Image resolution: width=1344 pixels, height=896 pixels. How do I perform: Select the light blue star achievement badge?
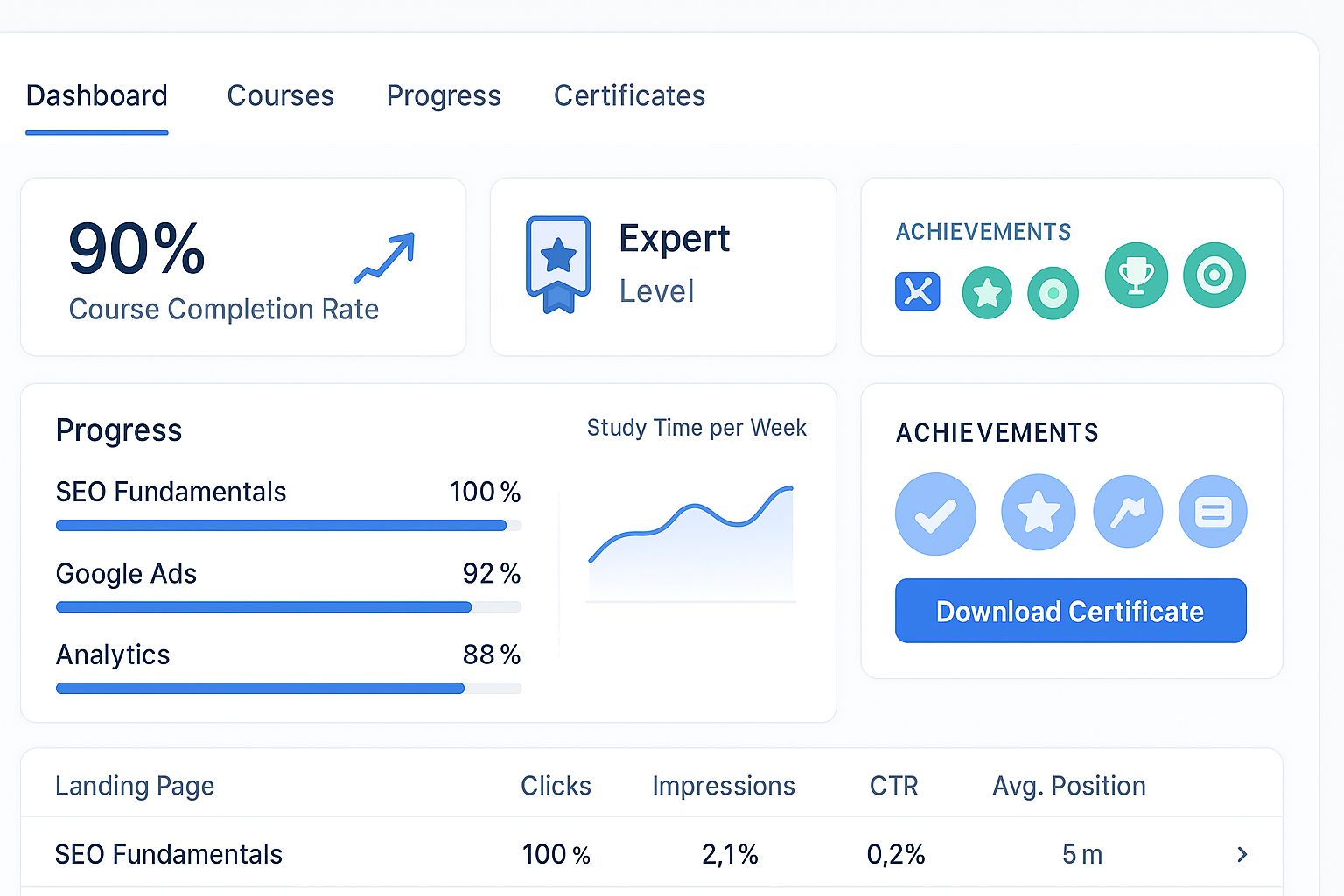point(1038,512)
